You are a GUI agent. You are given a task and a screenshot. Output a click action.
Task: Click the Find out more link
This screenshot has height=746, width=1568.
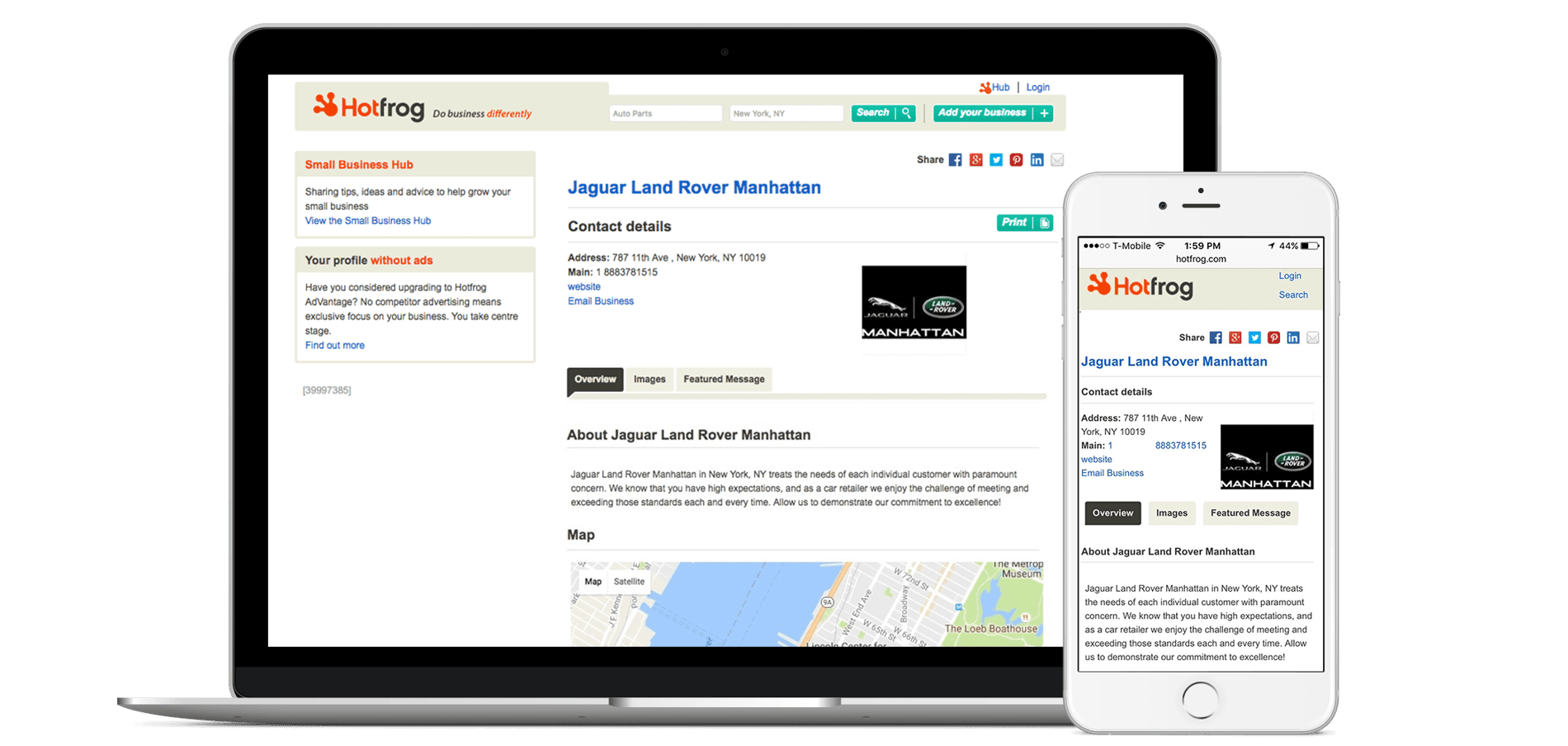tap(335, 346)
